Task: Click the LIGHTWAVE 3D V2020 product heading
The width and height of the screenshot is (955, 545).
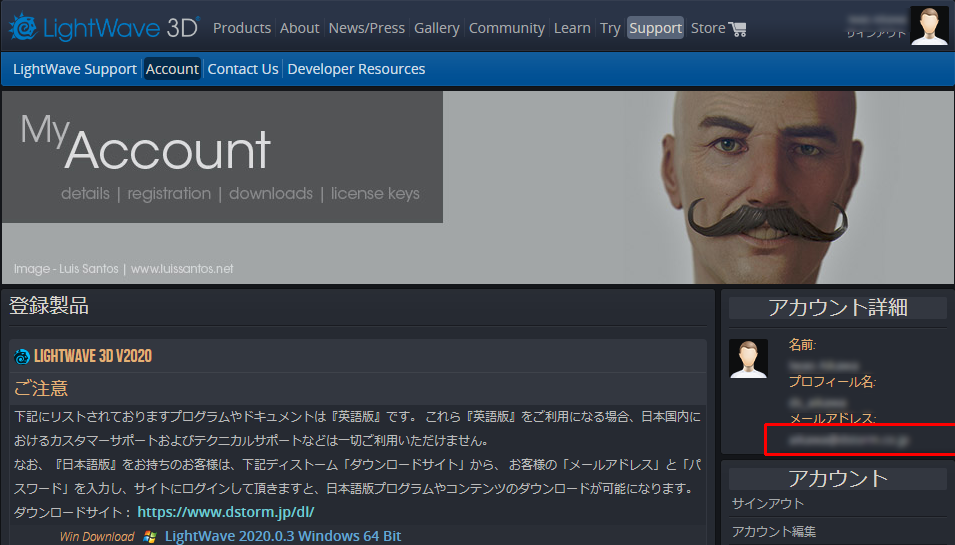Action: coord(93,356)
